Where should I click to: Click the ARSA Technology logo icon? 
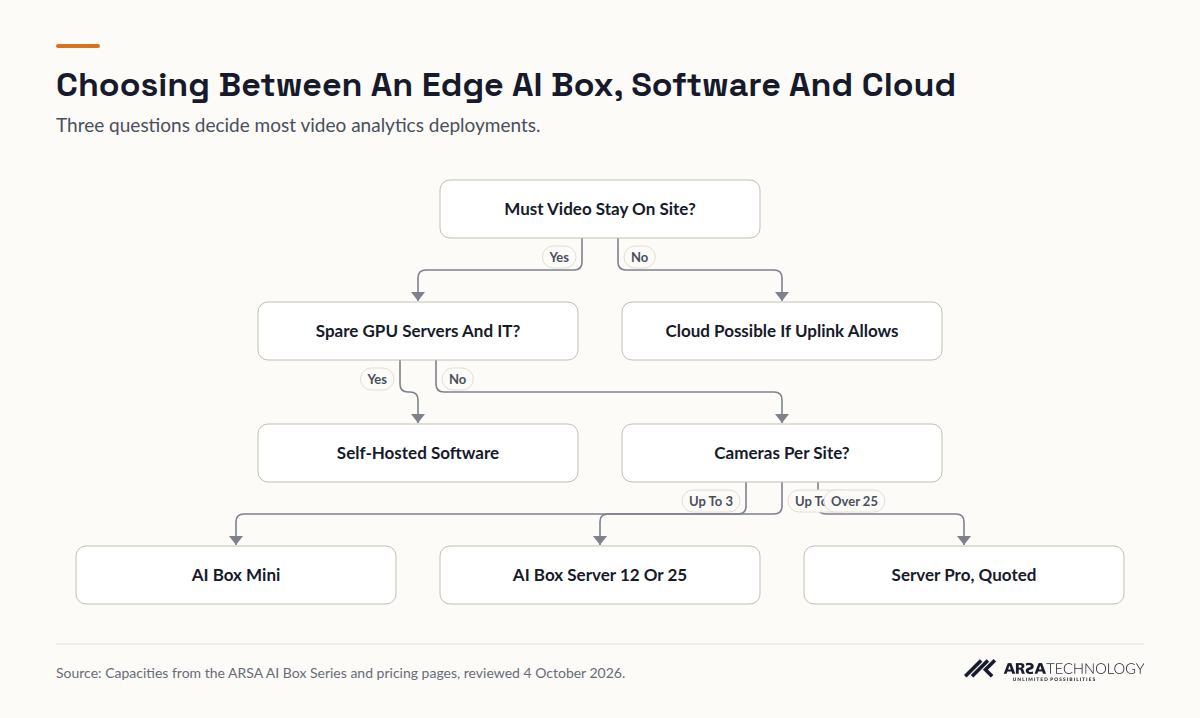(980, 669)
